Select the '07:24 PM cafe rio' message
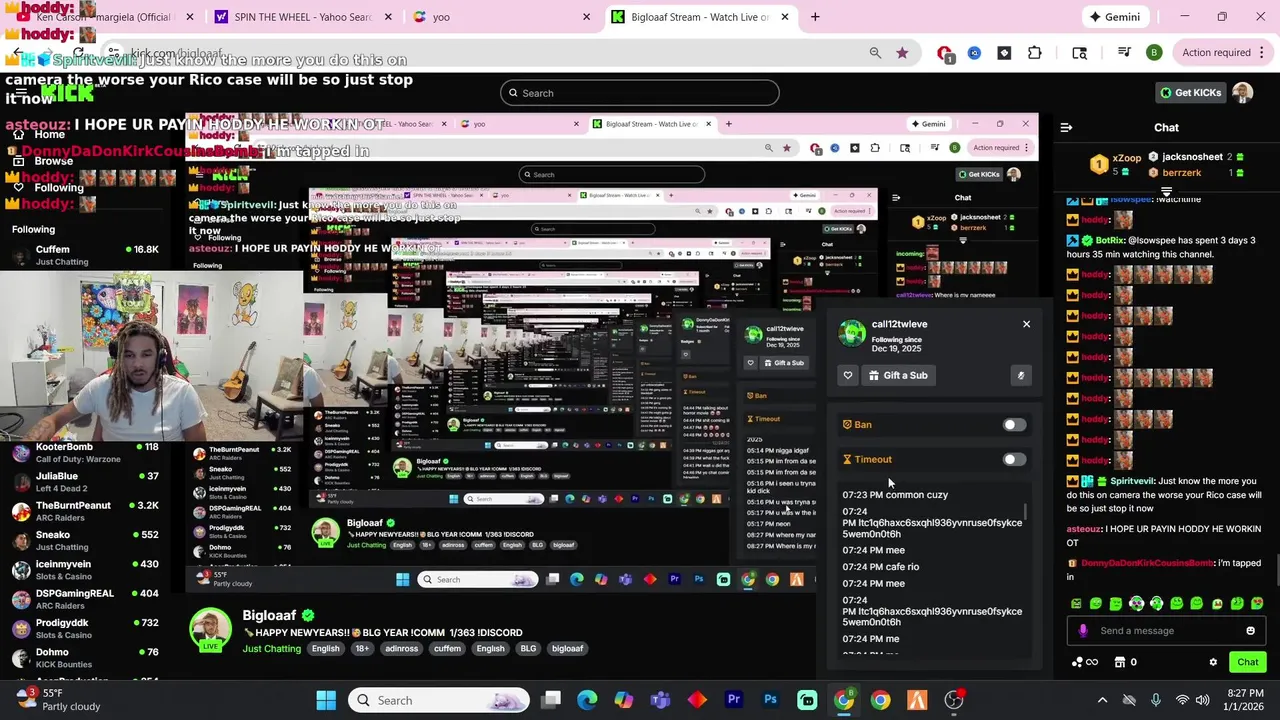 (x=880, y=567)
